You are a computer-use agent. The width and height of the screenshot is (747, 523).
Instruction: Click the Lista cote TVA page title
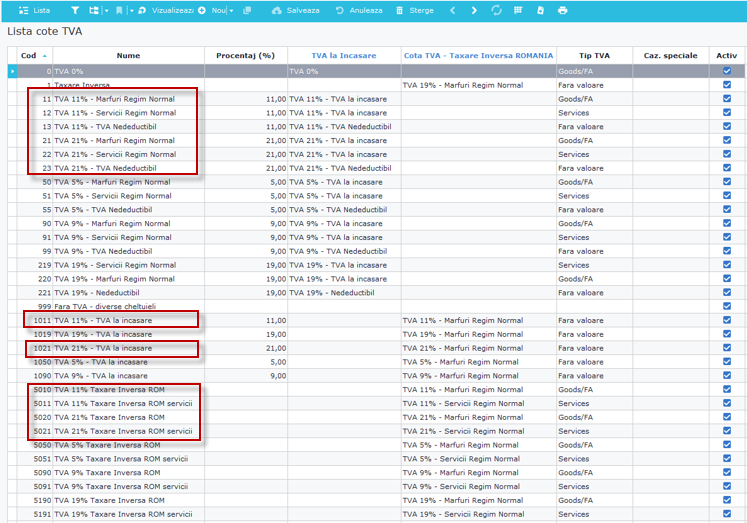(45, 31)
